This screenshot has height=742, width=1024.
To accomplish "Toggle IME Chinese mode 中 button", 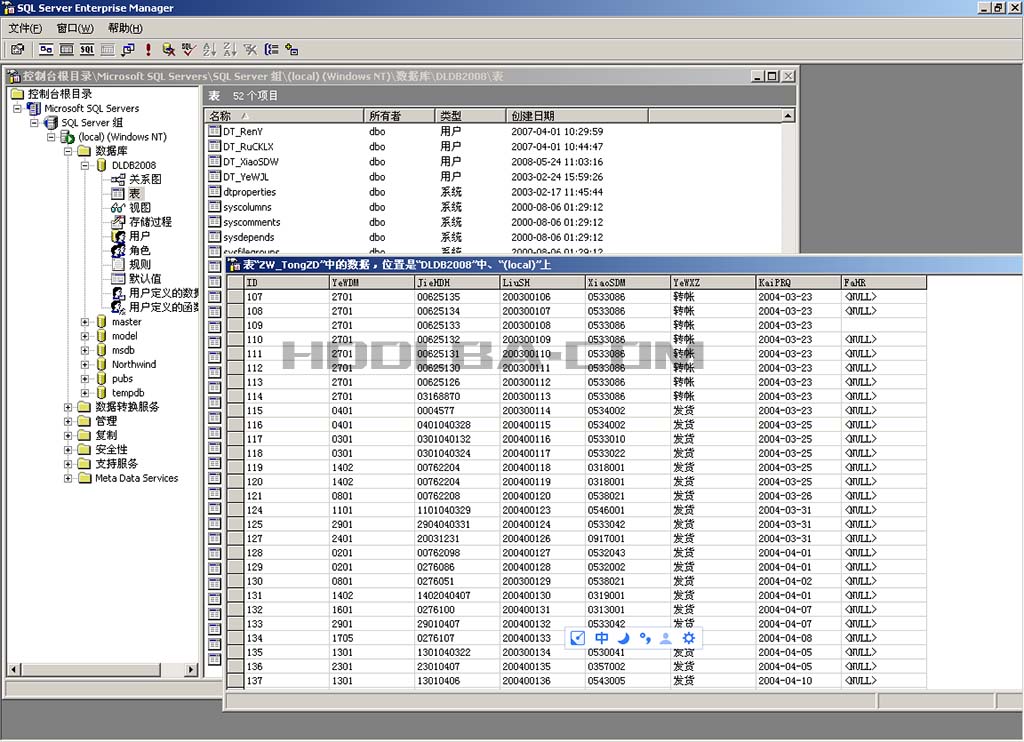I will 601,638.
